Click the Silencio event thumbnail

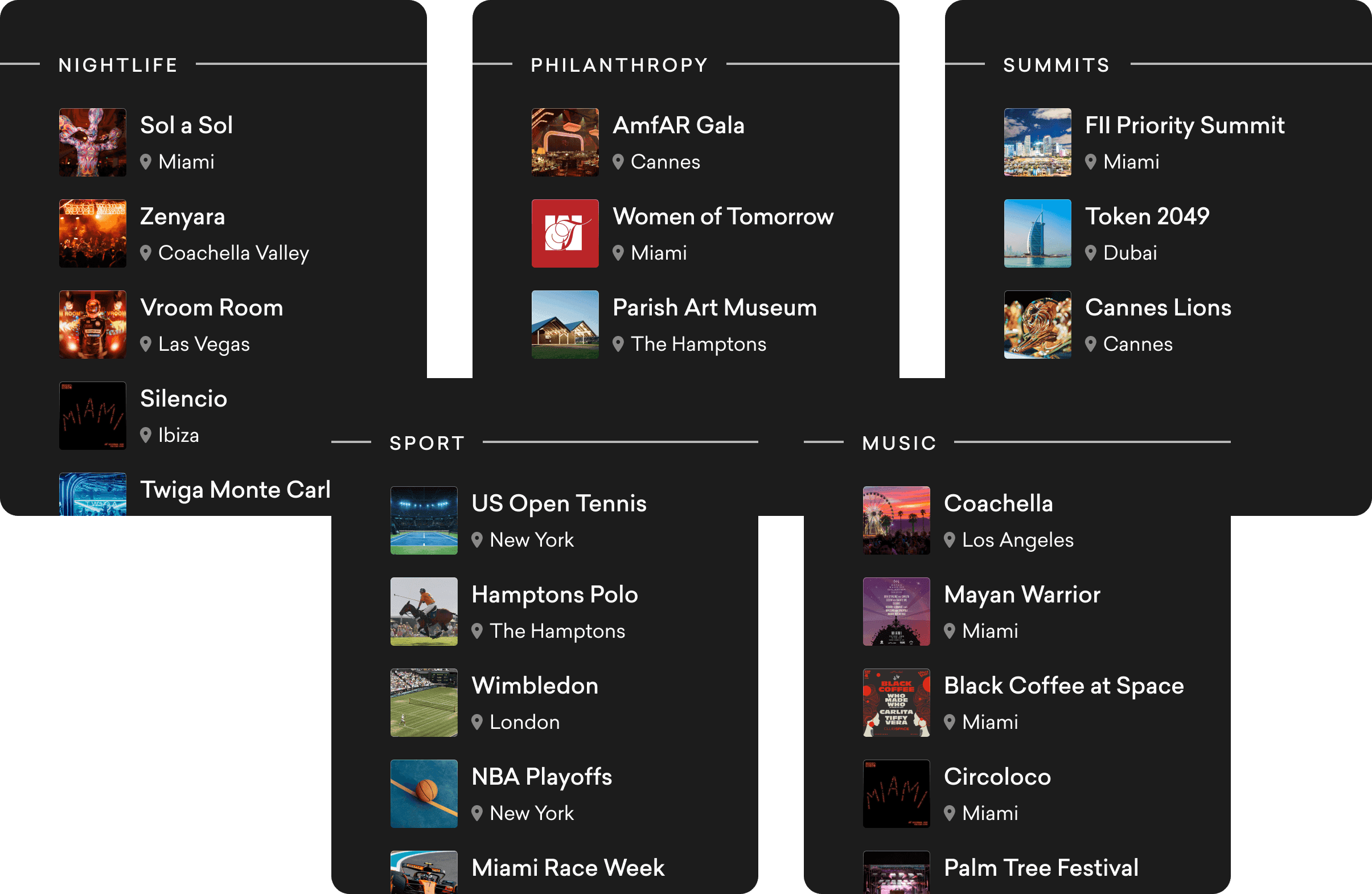point(93,416)
